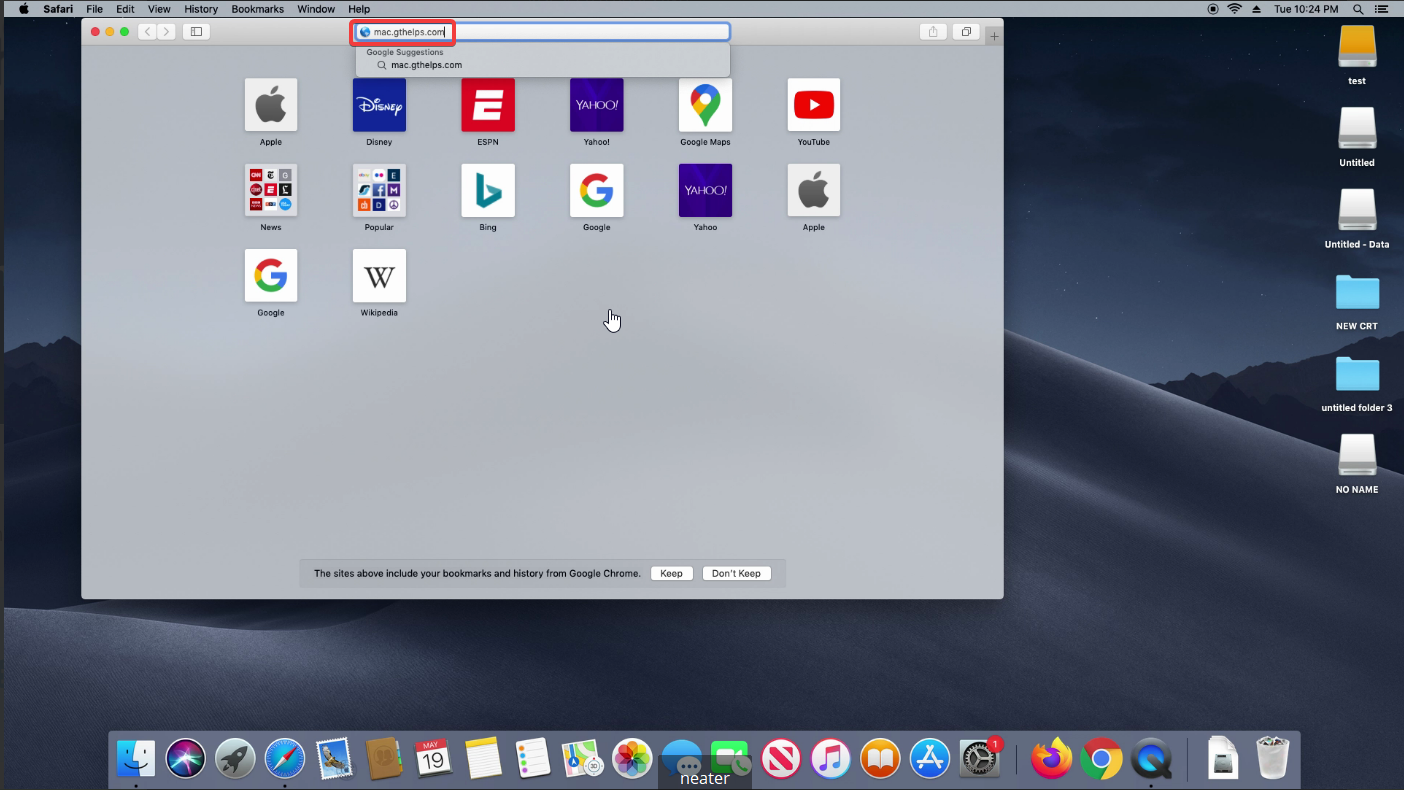Open Calendar from the Dock
This screenshot has height=790, width=1404.
point(433,760)
